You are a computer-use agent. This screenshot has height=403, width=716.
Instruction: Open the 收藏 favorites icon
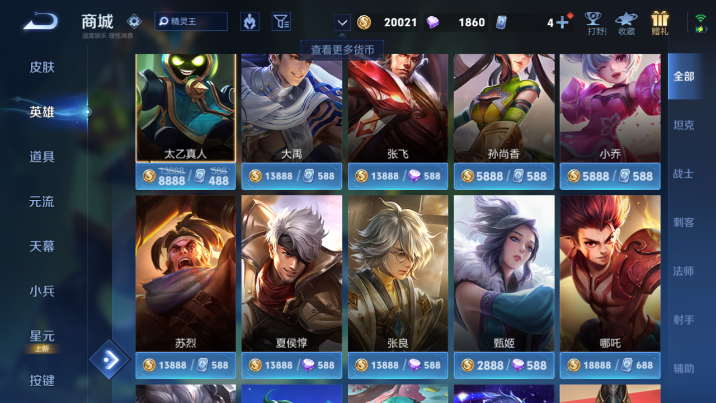[x=626, y=23]
